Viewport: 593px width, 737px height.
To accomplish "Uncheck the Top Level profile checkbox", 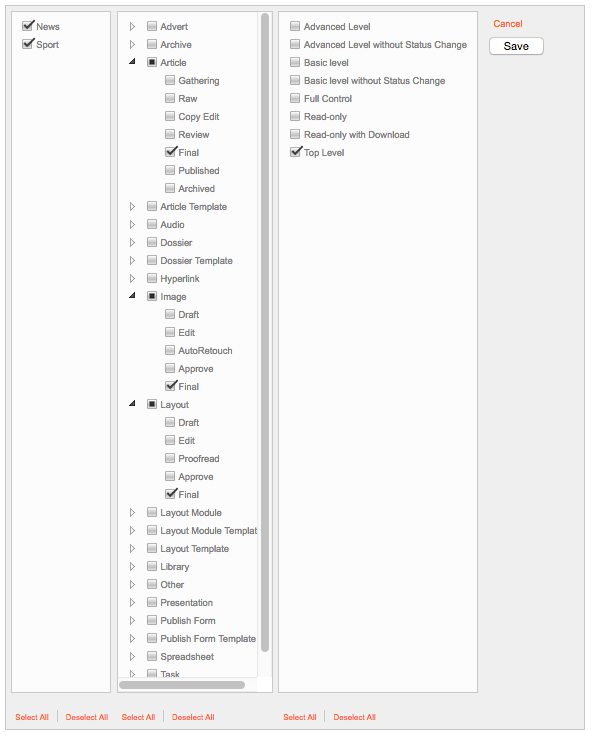I will pos(296,152).
